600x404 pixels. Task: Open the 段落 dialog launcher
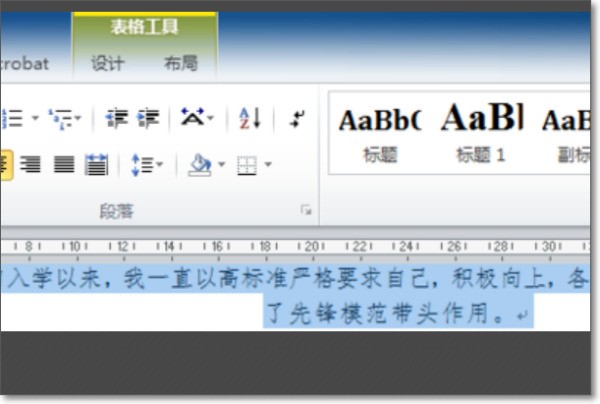point(306,211)
